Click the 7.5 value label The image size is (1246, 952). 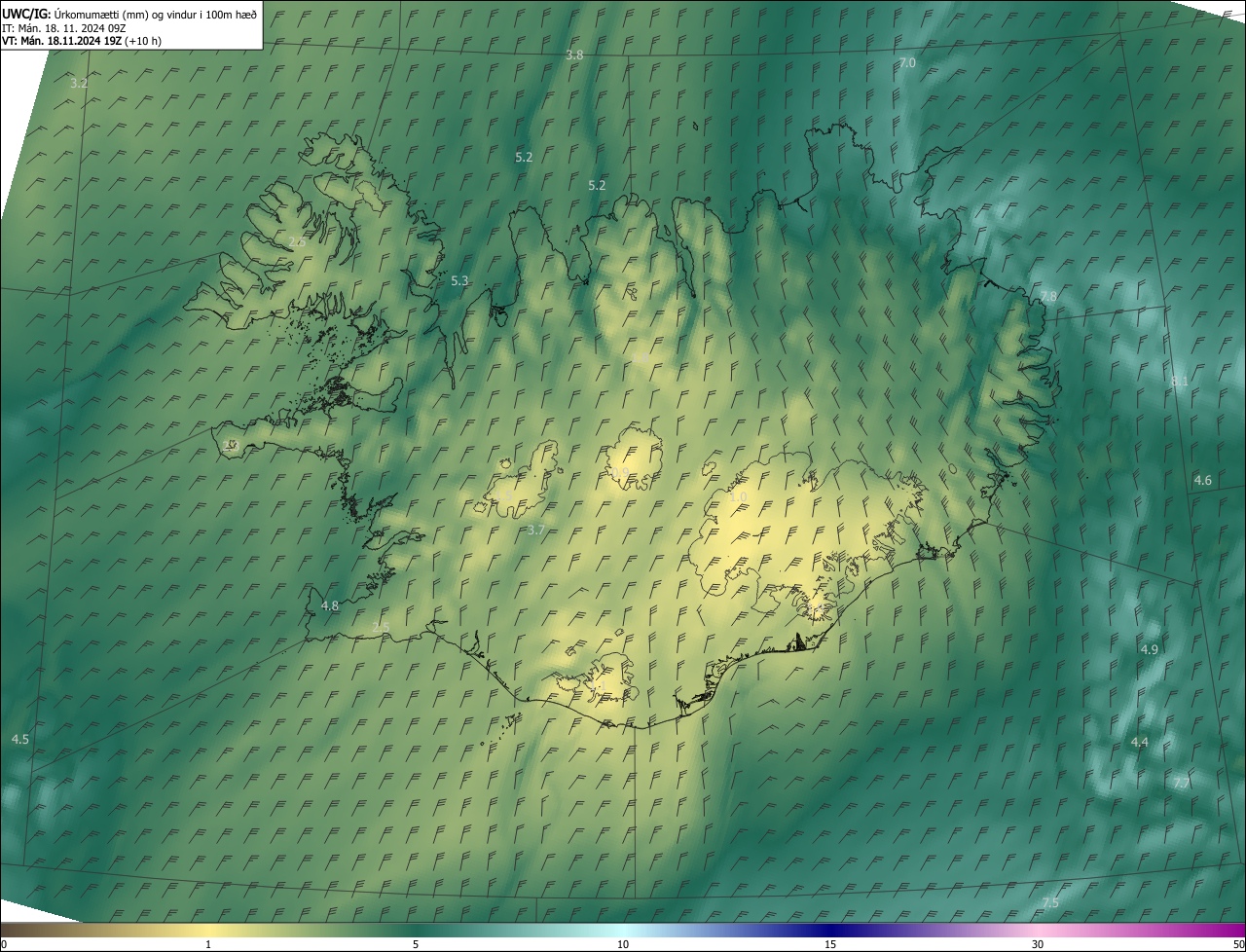[1049, 904]
